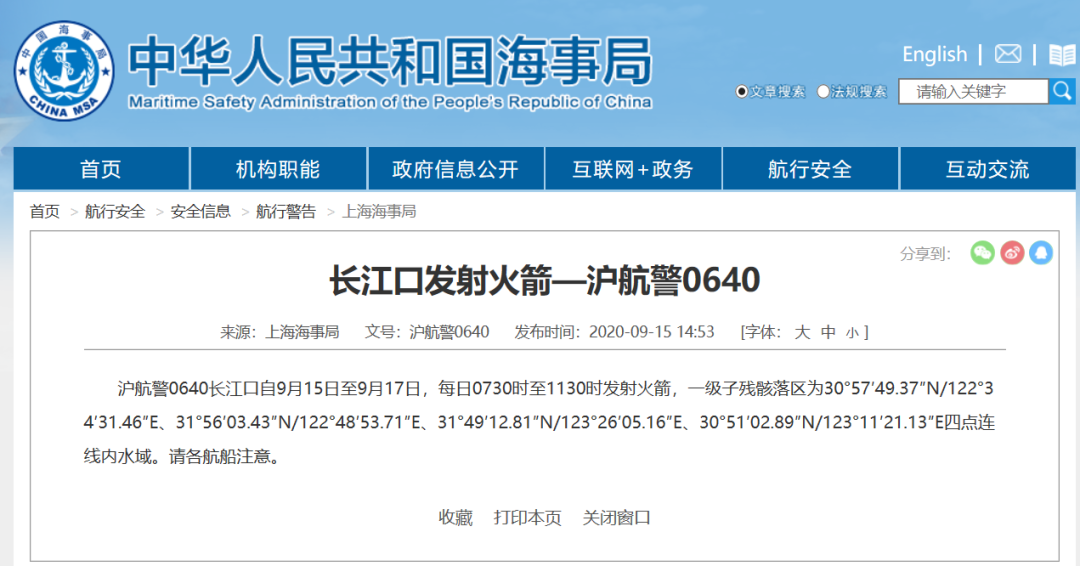Click 打印本页 to print the page
Image resolution: width=1080 pixels, height=566 pixels.
coord(527,517)
